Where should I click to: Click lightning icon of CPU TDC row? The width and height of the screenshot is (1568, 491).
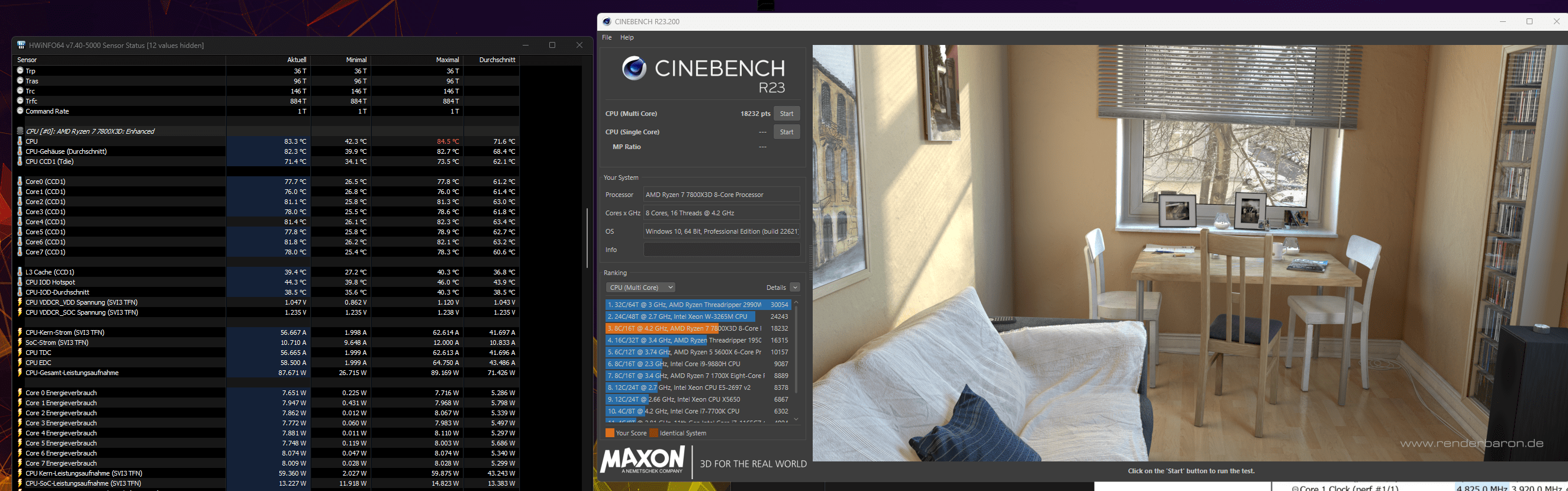pos(20,353)
